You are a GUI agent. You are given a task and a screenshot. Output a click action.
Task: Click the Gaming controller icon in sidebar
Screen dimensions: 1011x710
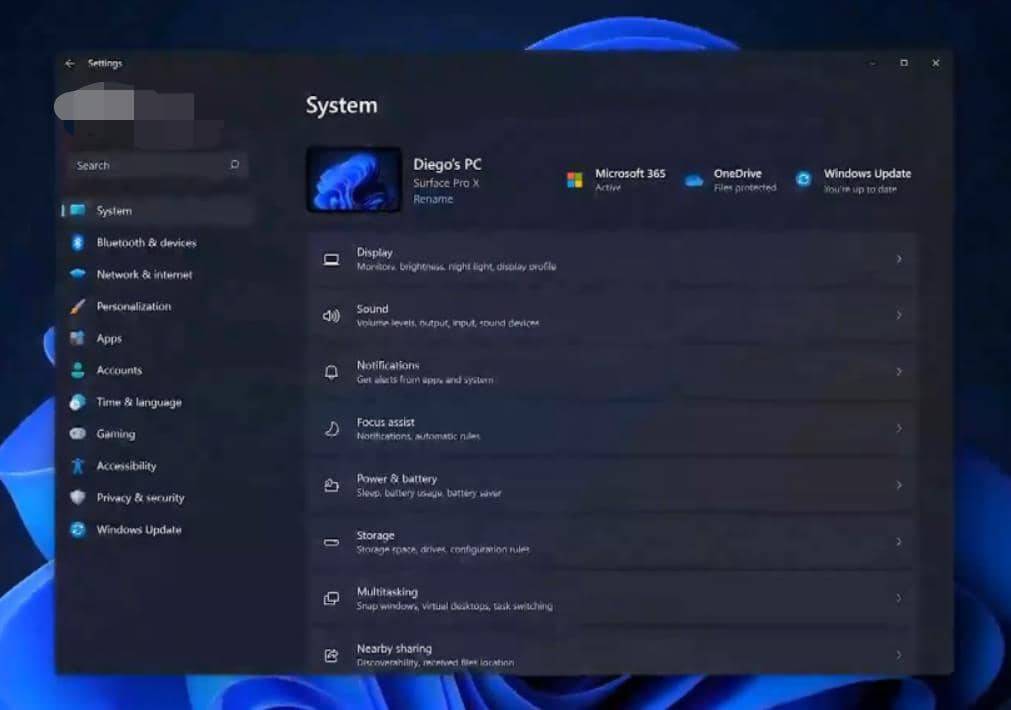[77, 434]
